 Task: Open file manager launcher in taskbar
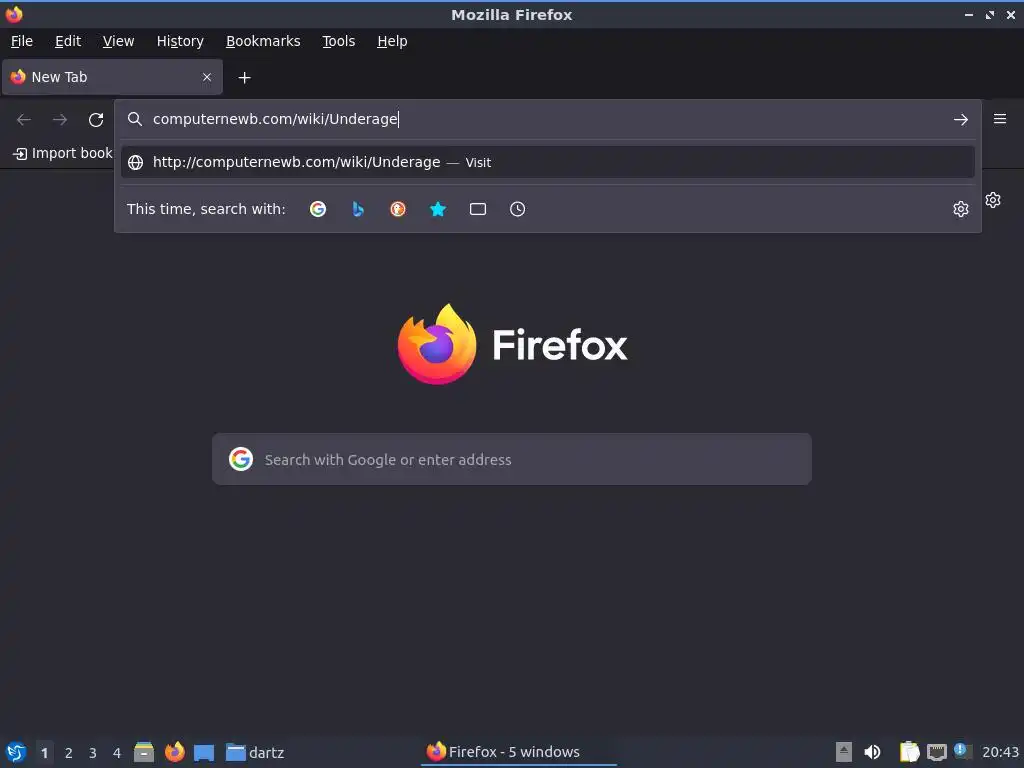(x=144, y=752)
